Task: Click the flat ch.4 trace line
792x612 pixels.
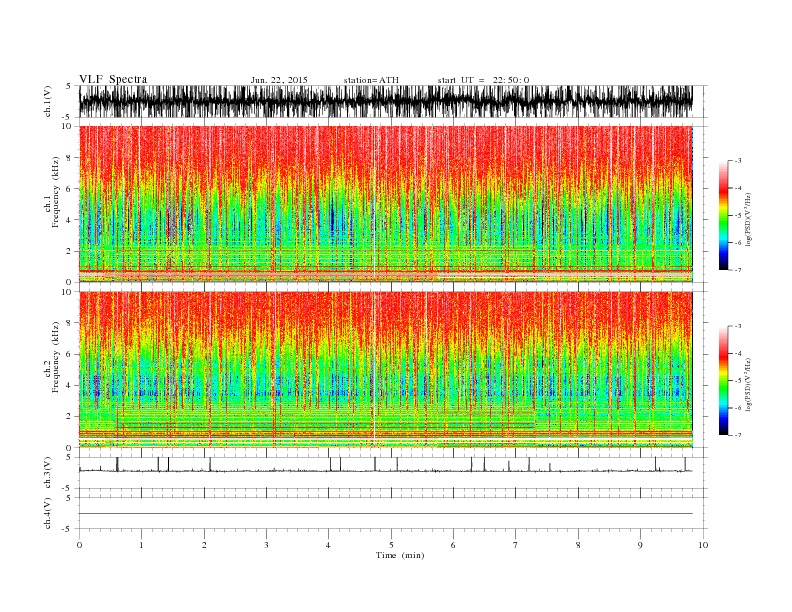Action: click(x=386, y=514)
